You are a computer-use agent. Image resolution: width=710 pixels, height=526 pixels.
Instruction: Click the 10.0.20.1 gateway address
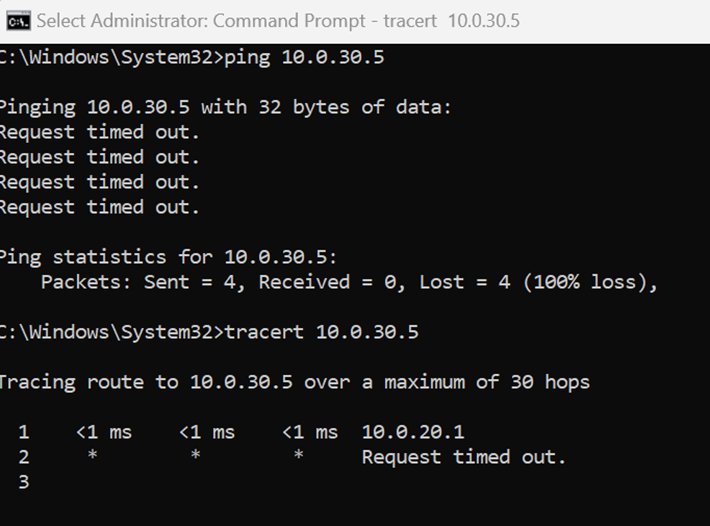pyautogui.click(x=413, y=432)
